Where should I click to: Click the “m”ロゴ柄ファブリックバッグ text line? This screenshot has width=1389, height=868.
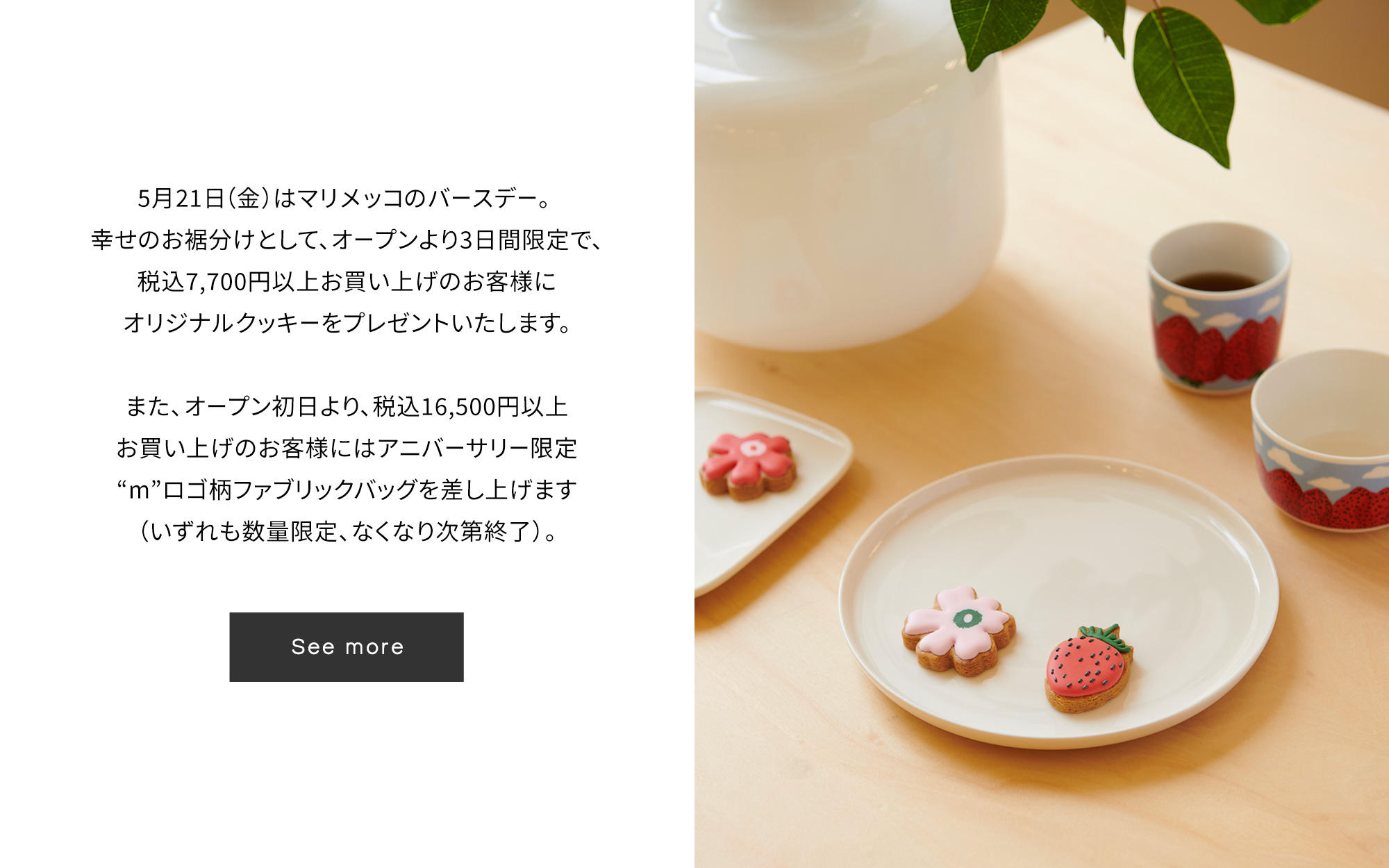[346, 490]
